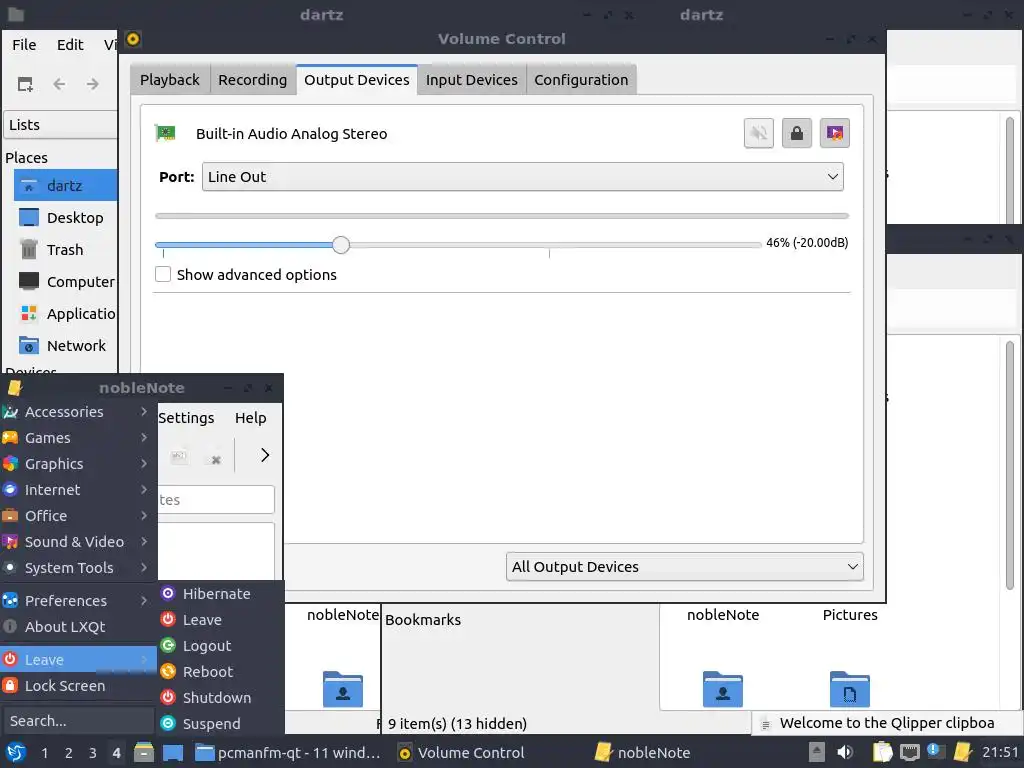This screenshot has height=768, width=1024.
Task: Activate pcmanfm-qt taskbar button
Action: click(287, 753)
